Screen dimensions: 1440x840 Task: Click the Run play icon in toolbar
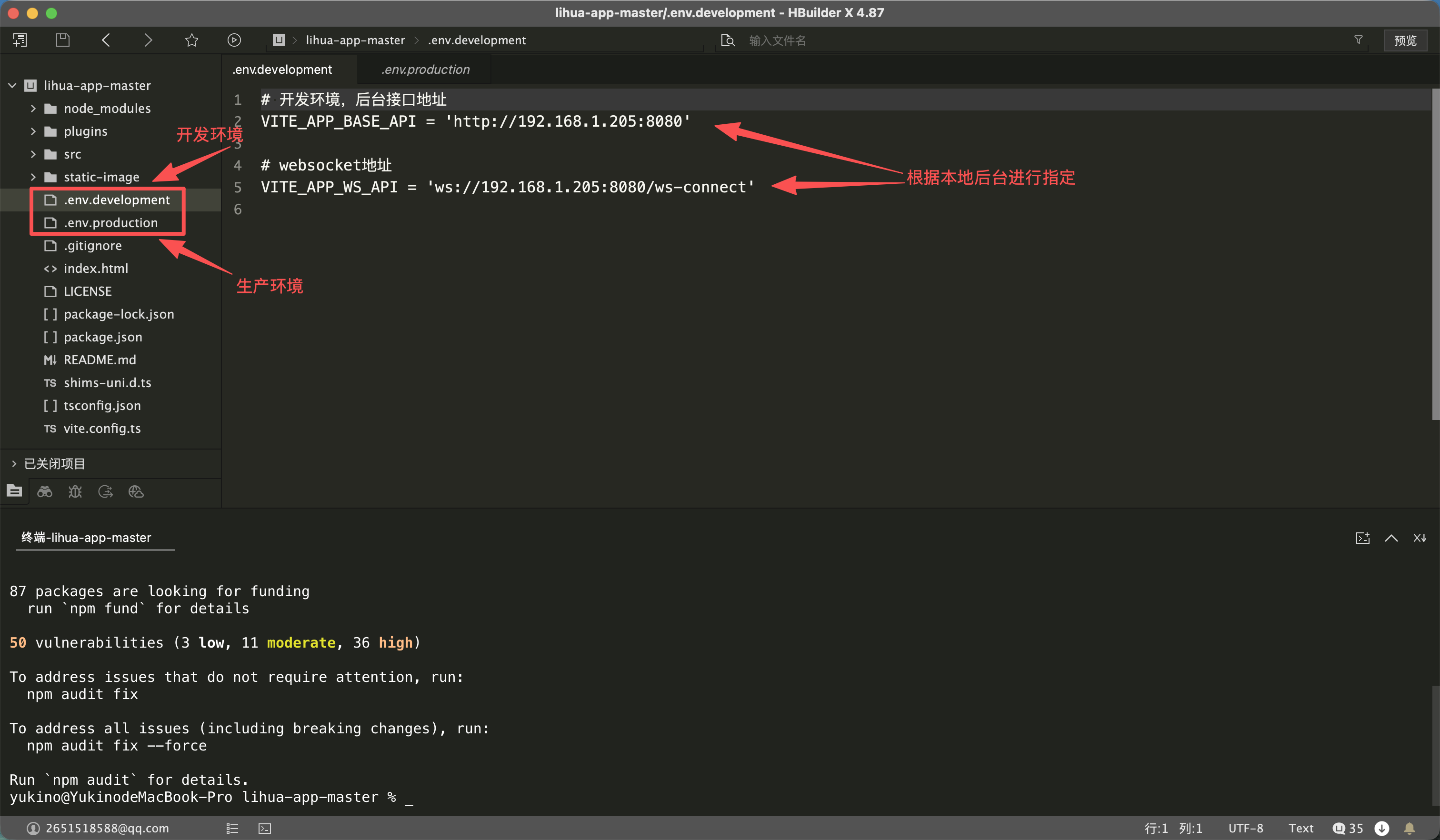coord(234,40)
